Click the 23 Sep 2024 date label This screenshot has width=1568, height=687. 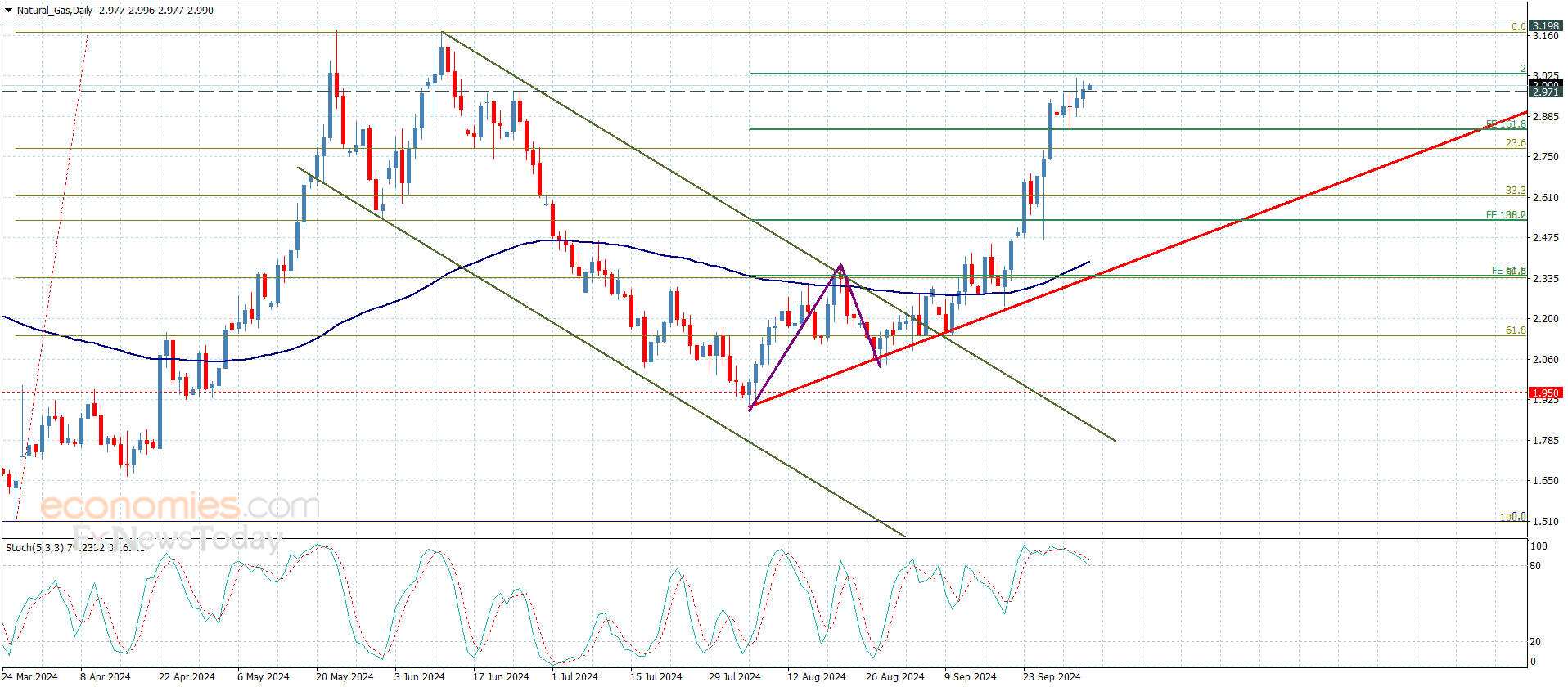(1052, 676)
